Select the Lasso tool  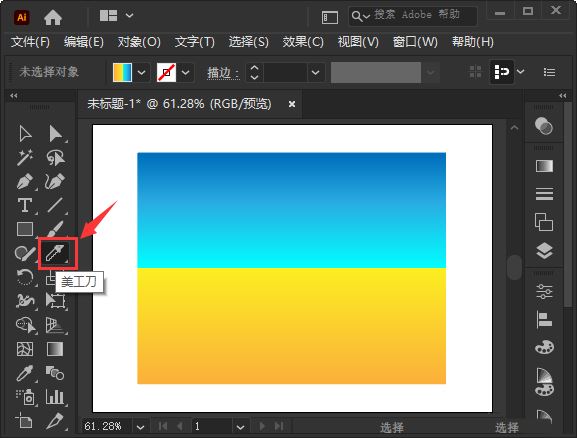pos(55,158)
